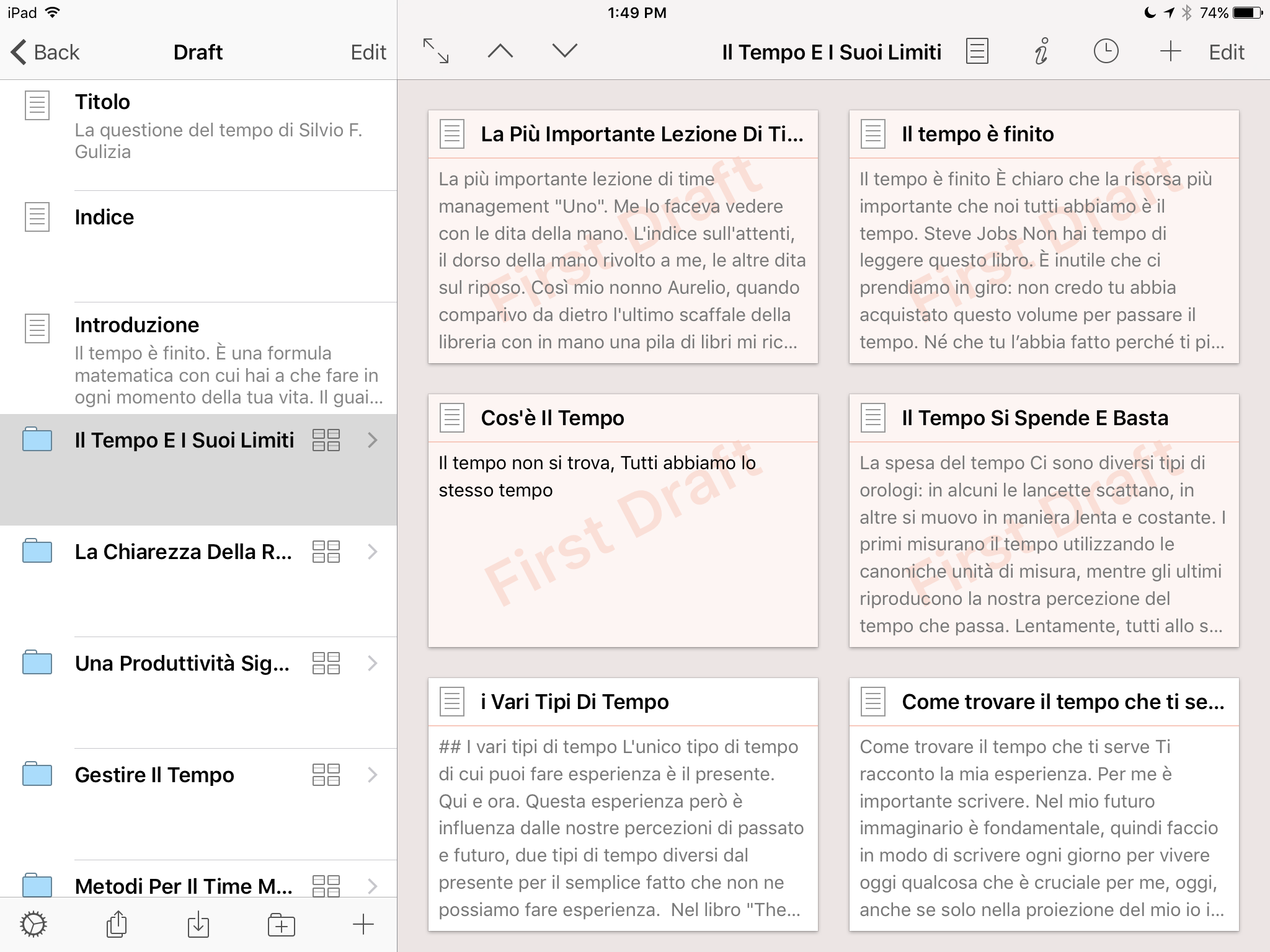Open the Indice document row
Image resolution: width=1270 pixels, height=952 pixels.
198,247
